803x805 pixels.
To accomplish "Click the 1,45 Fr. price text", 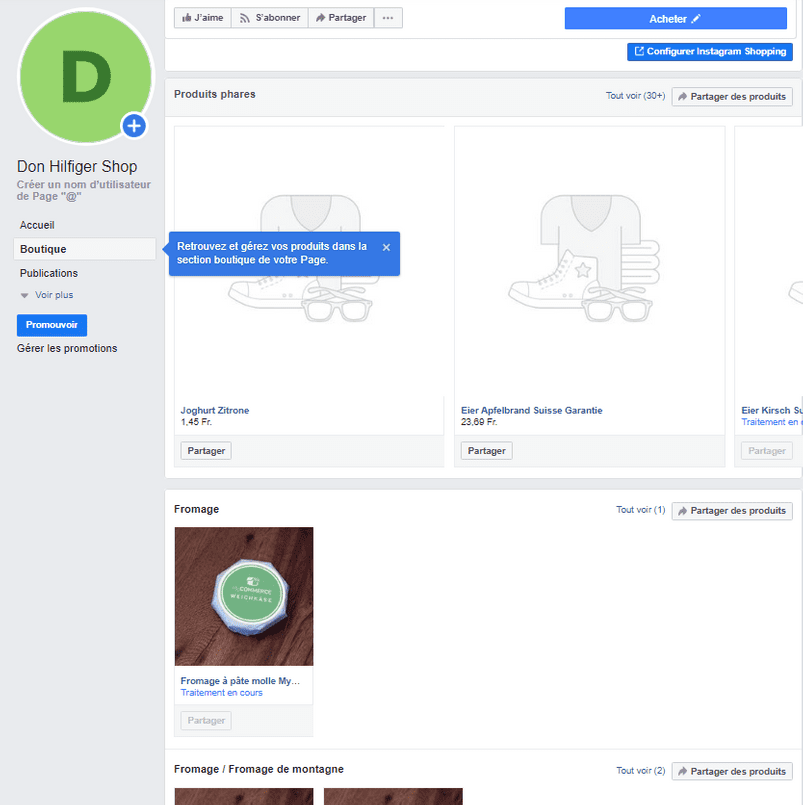I will [196, 422].
